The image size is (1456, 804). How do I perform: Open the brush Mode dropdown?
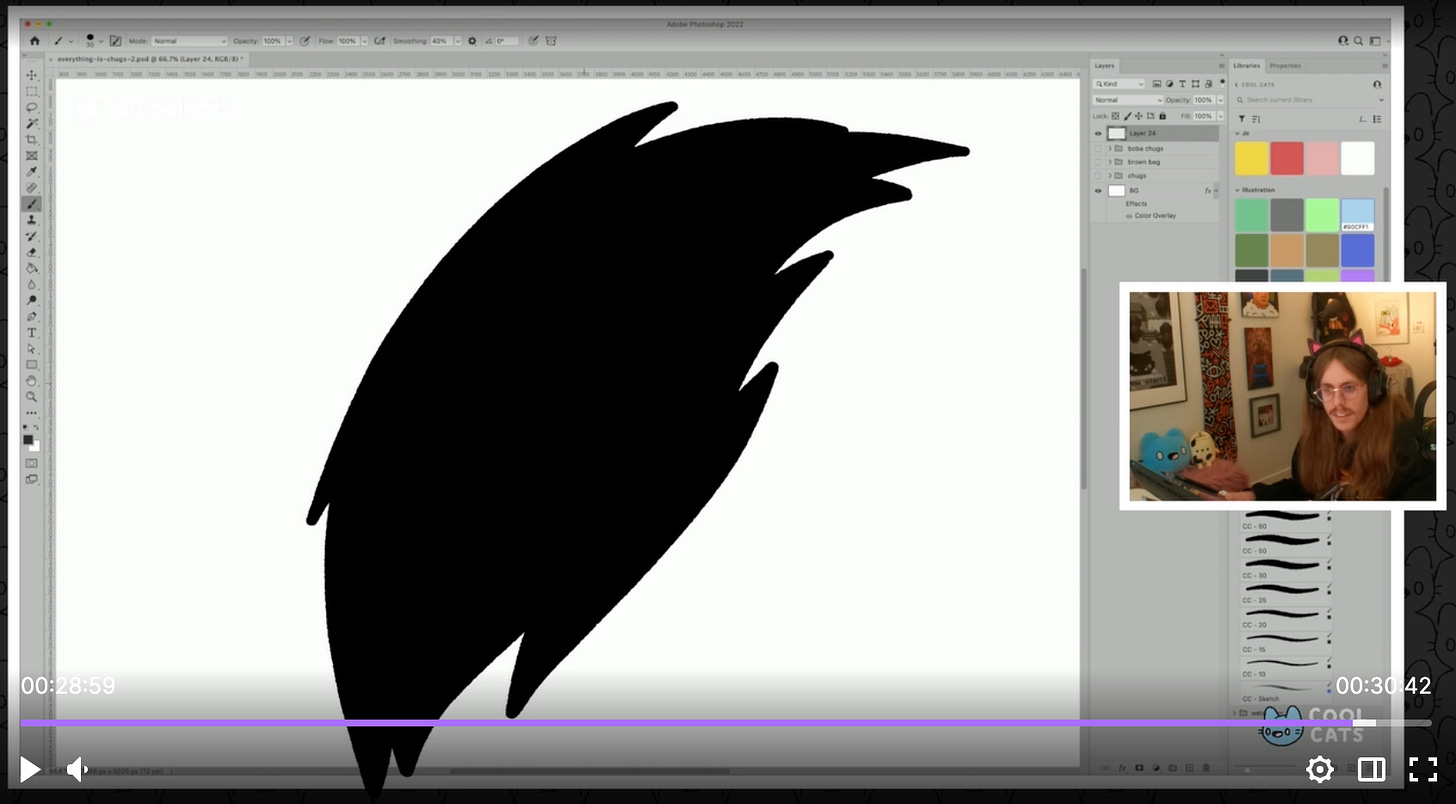coord(190,41)
